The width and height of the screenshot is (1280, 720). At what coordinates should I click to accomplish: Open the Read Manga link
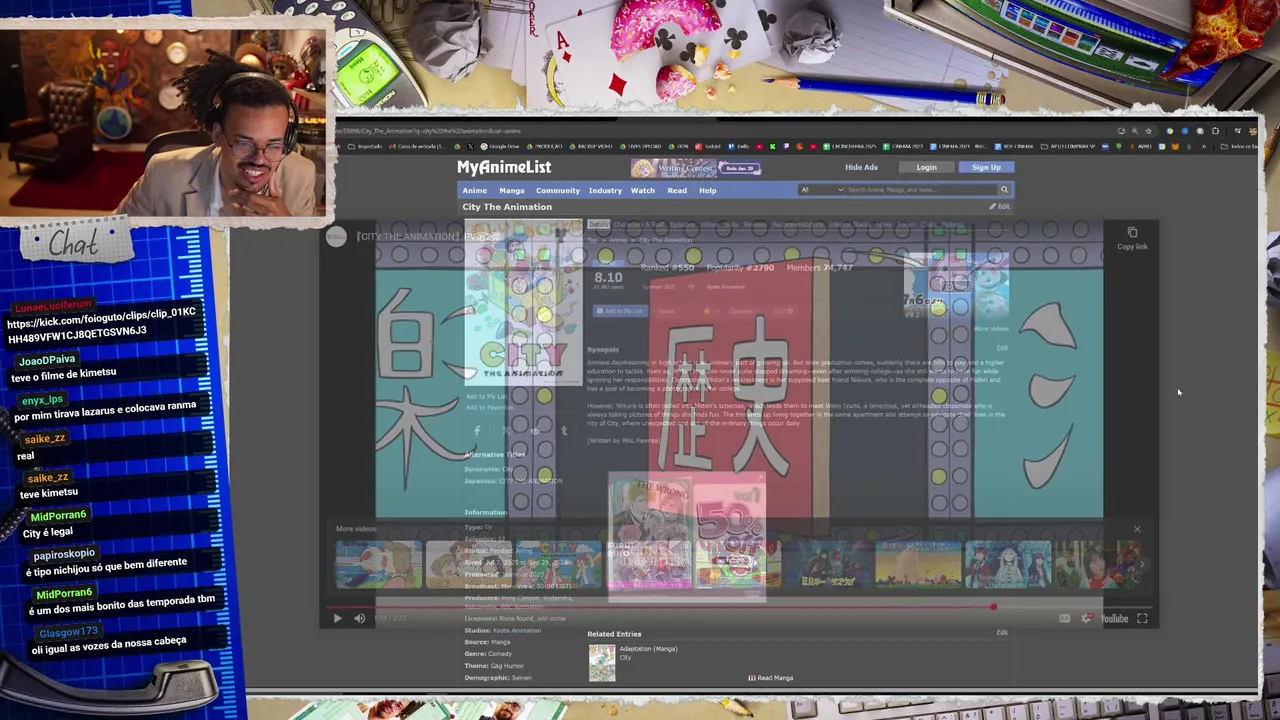point(771,678)
